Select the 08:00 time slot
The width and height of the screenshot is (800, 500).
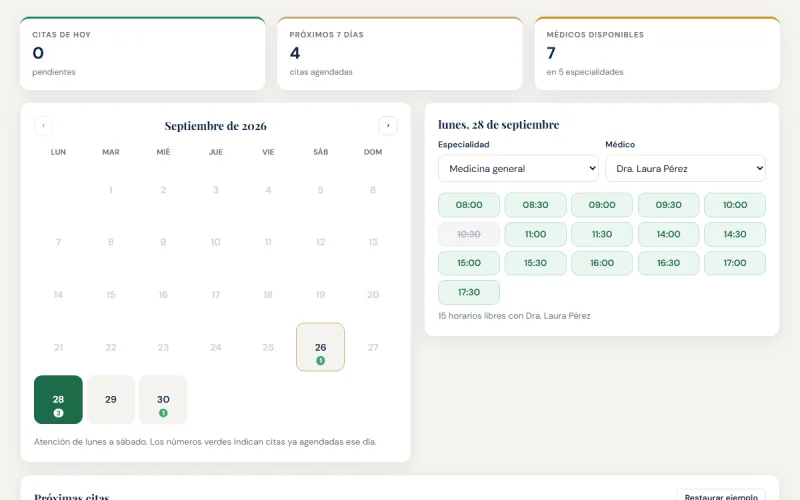click(469, 205)
